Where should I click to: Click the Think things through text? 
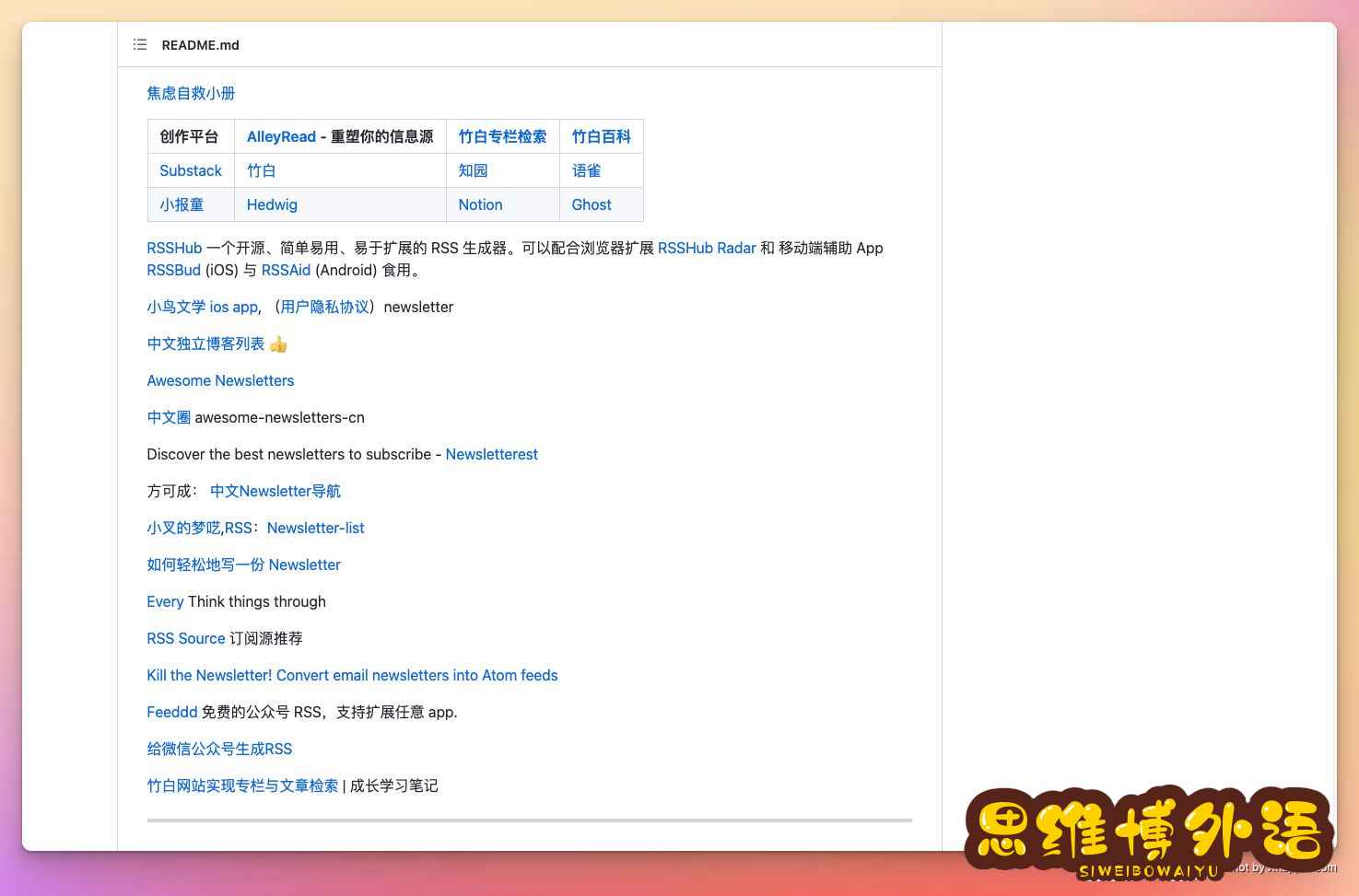click(x=257, y=601)
